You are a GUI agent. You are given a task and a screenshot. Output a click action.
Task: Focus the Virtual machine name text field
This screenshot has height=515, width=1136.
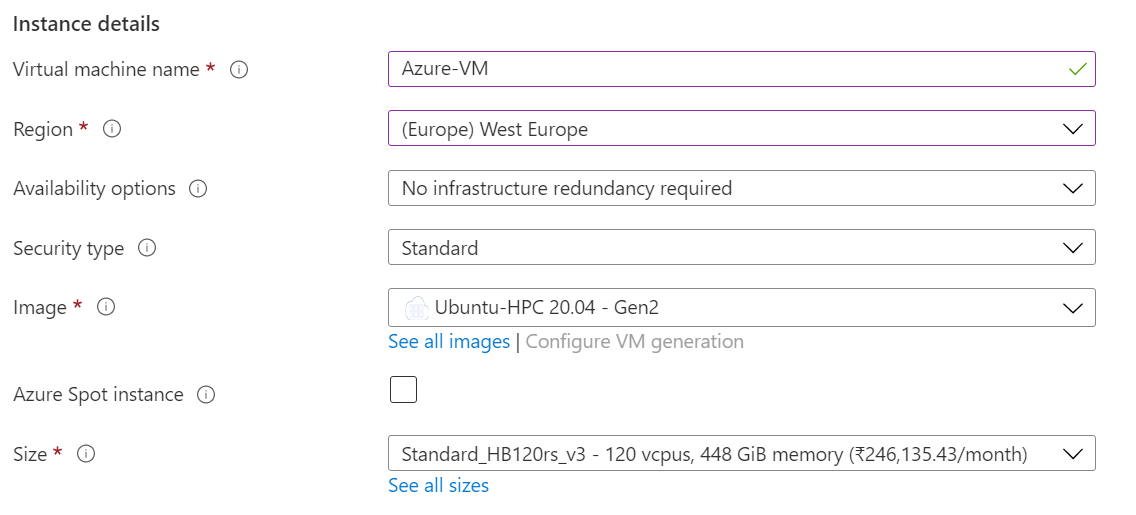pos(720,70)
